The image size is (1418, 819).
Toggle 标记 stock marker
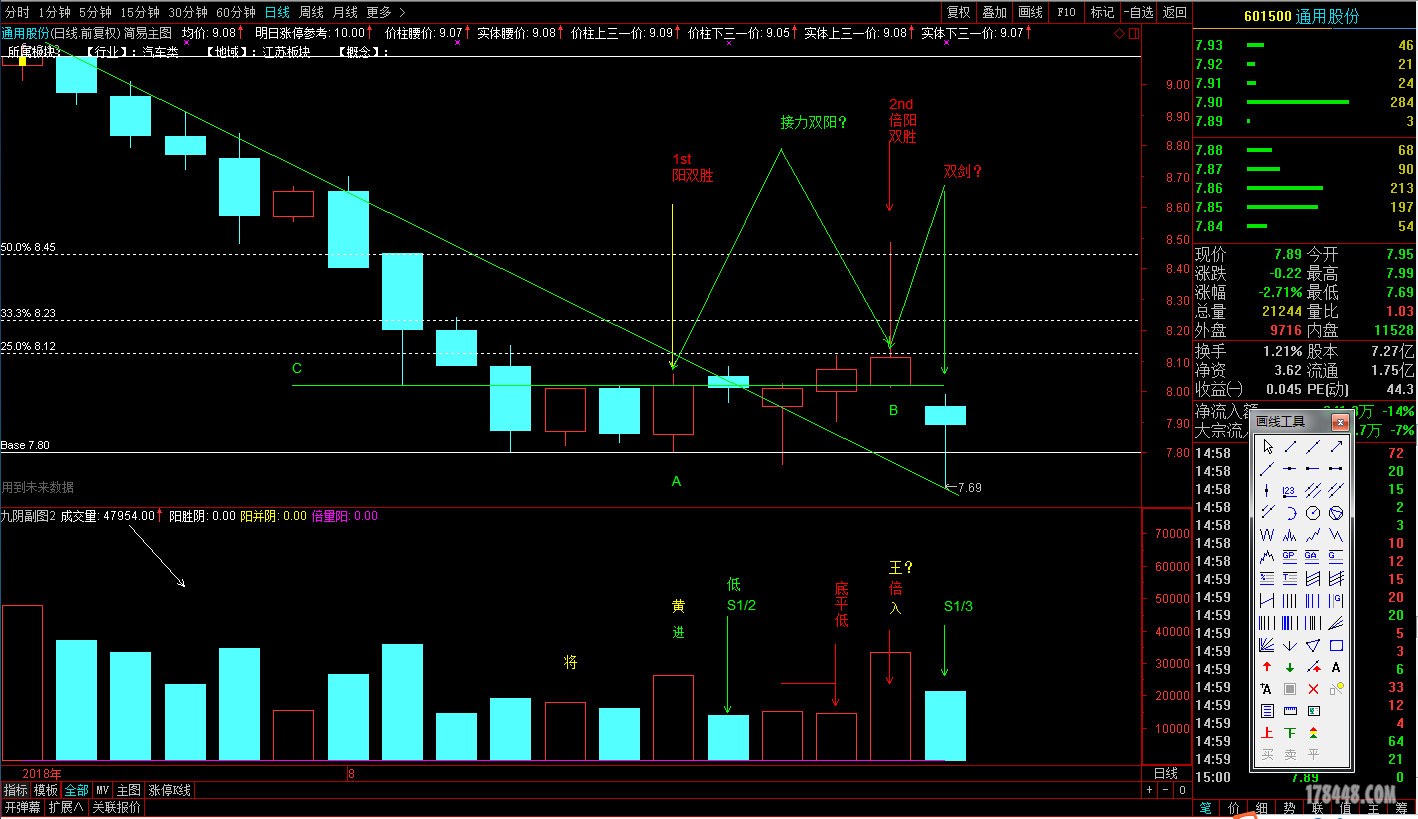point(1102,12)
